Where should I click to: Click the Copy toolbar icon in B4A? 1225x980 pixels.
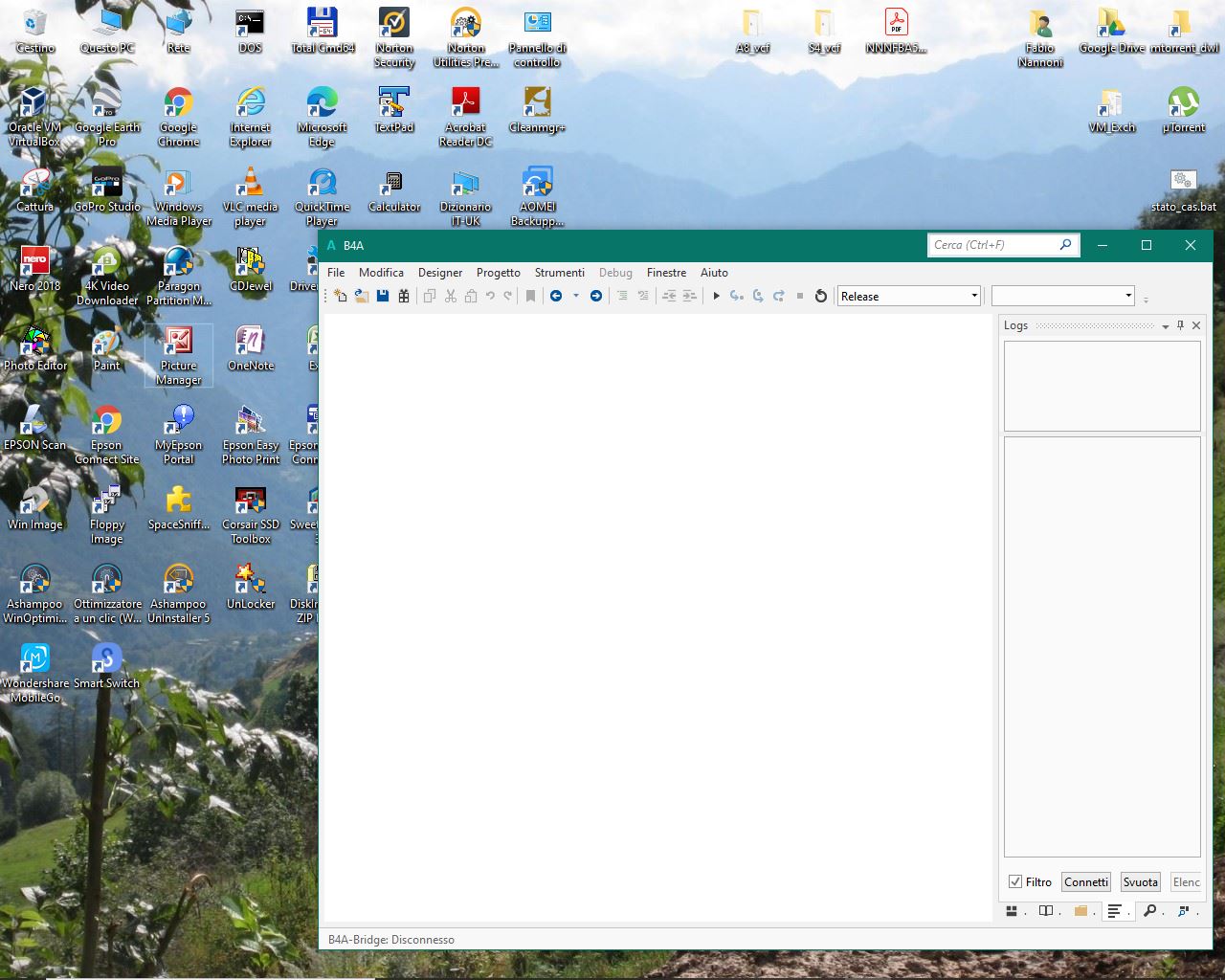tap(430, 296)
